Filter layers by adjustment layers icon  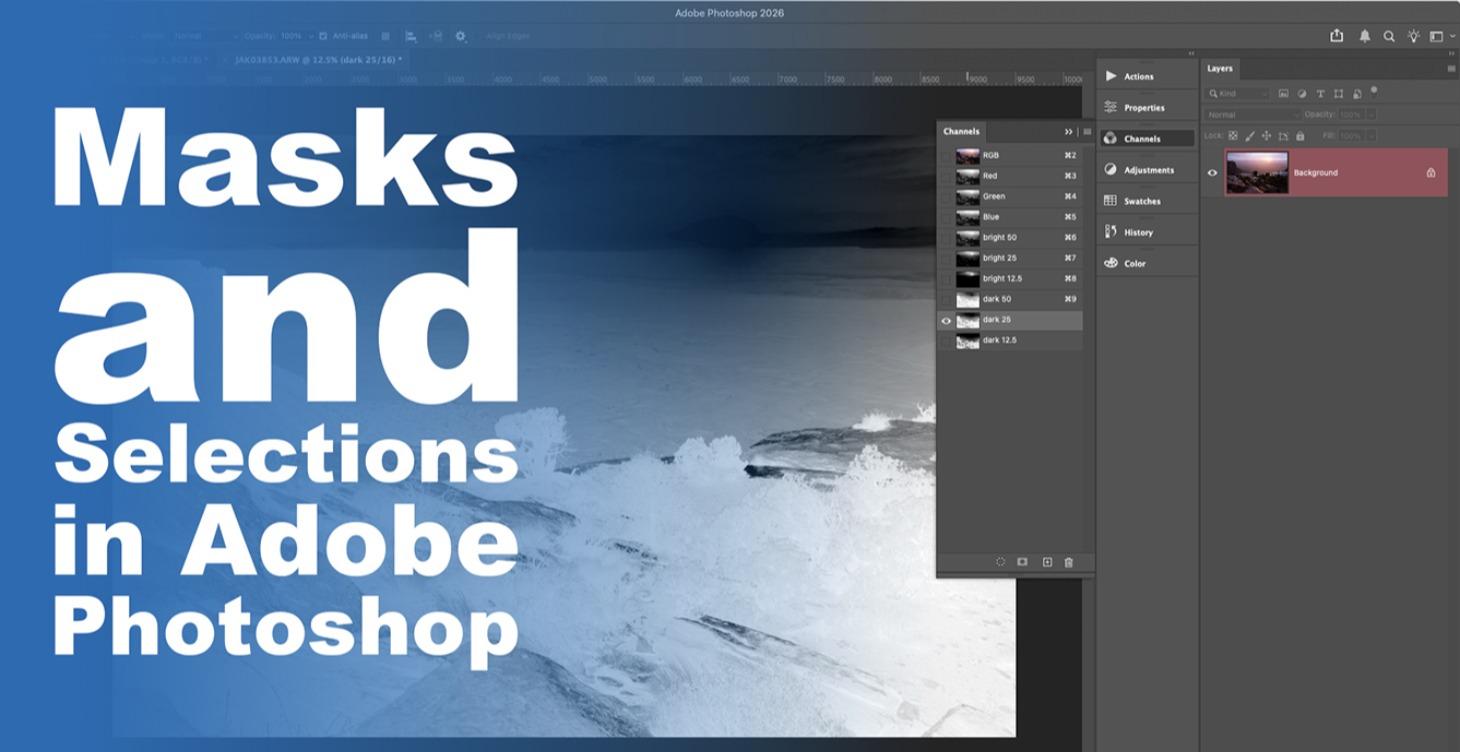pos(1302,94)
